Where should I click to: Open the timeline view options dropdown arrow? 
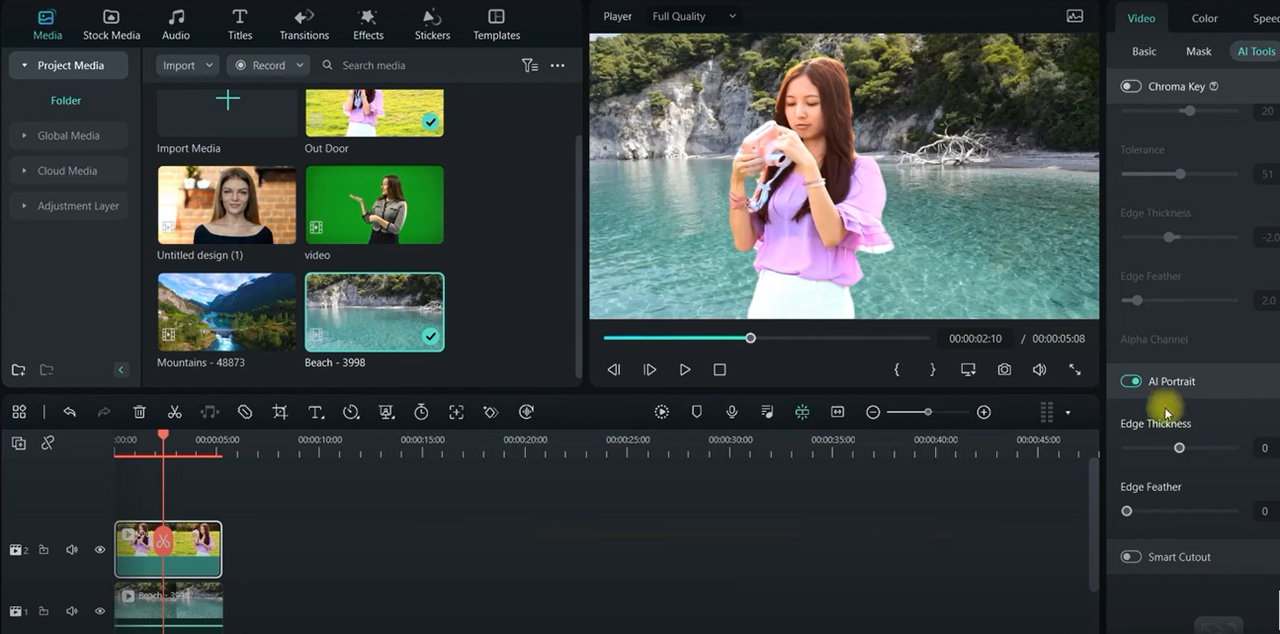(1067, 412)
